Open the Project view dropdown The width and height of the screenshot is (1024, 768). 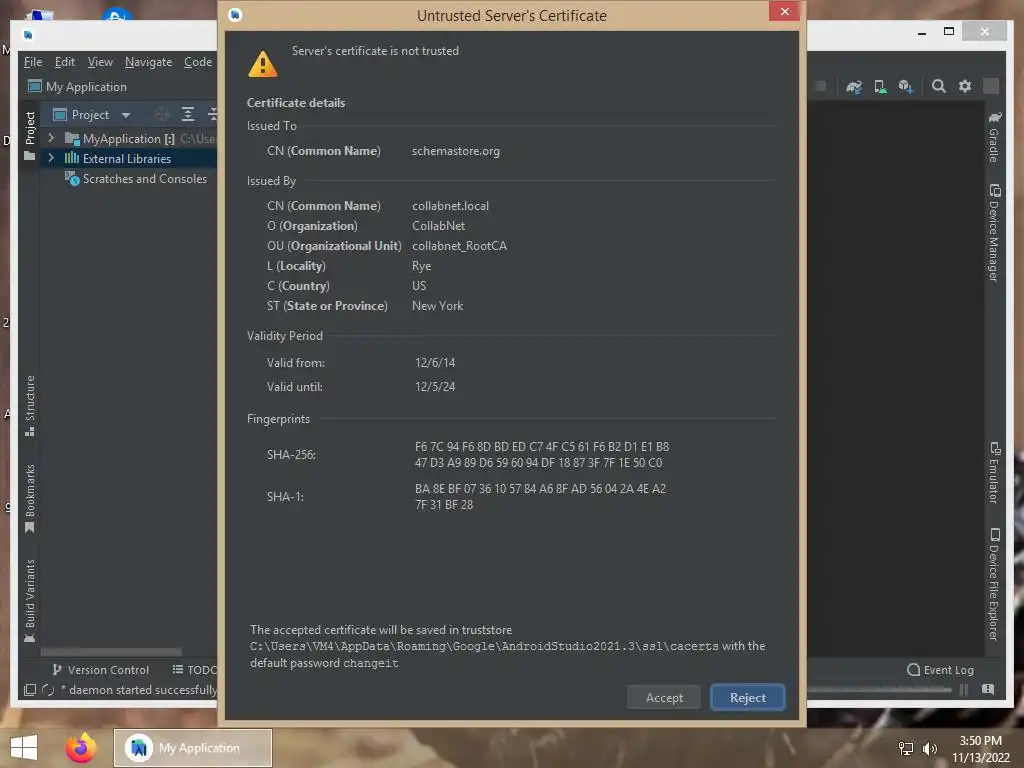pyautogui.click(x=126, y=115)
